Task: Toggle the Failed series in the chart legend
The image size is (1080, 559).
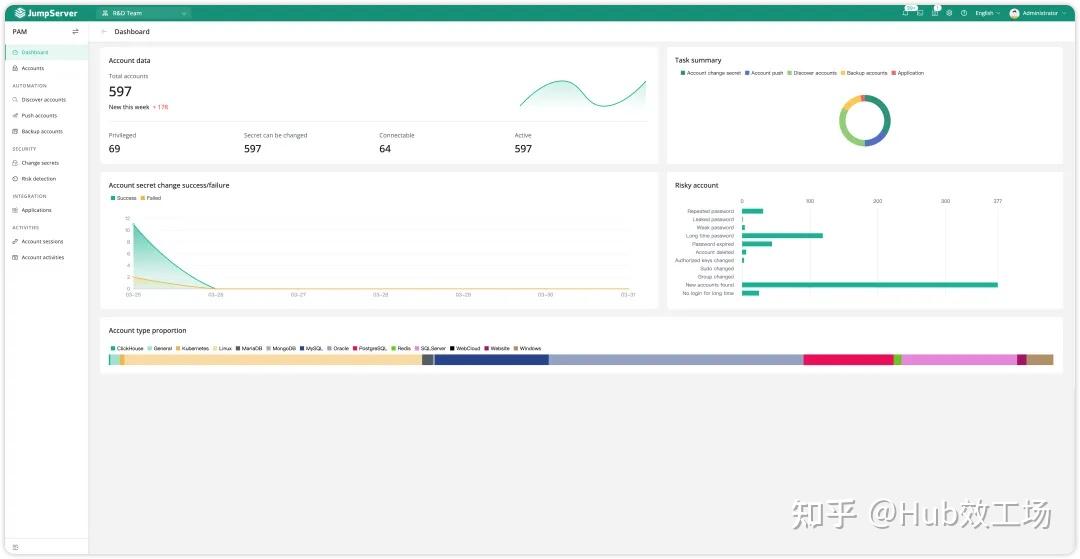Action: [150, 198]
